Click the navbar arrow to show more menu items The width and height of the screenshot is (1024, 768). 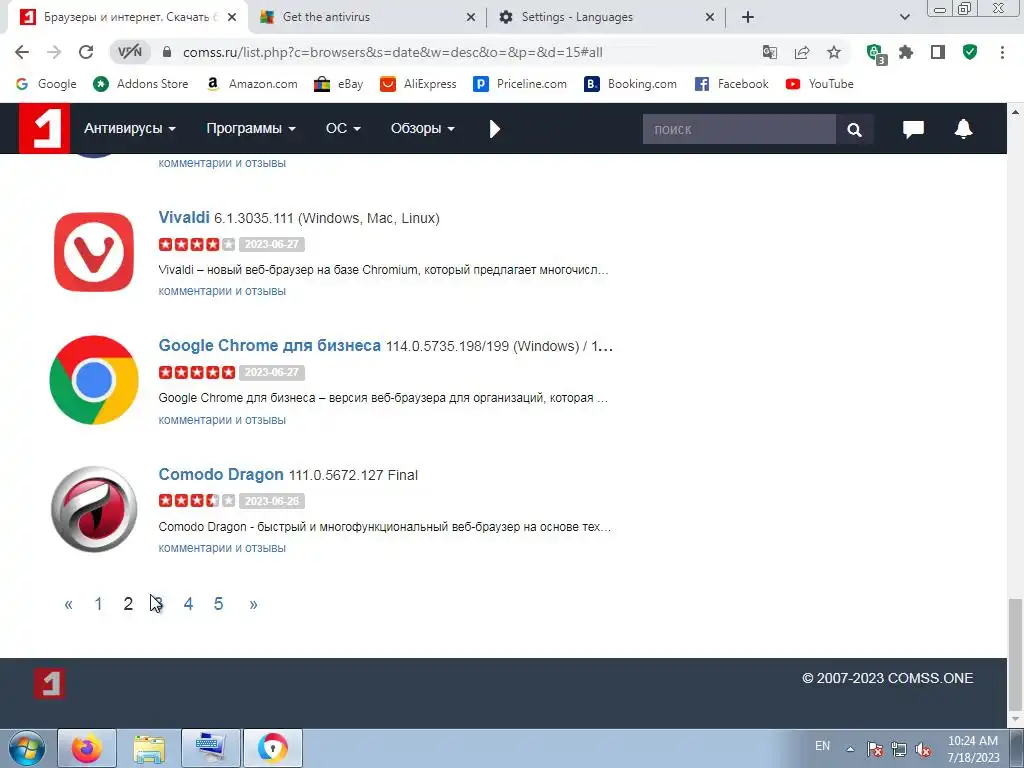(494, 129)
